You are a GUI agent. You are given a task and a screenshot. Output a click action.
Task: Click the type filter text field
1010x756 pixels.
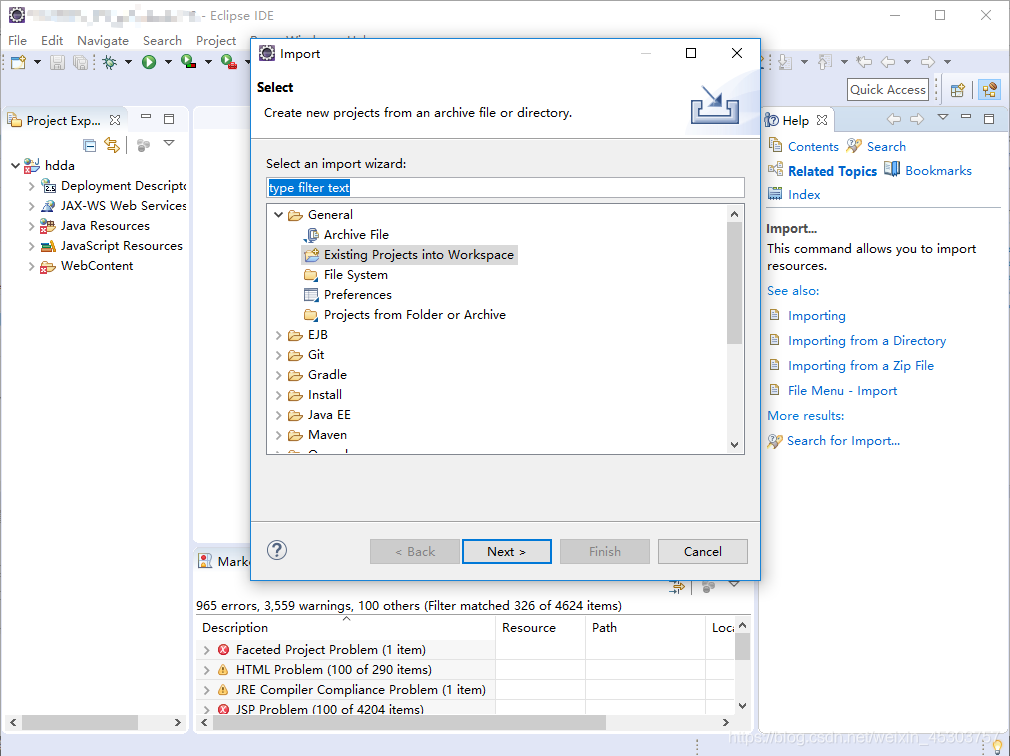tap(505, 187)
